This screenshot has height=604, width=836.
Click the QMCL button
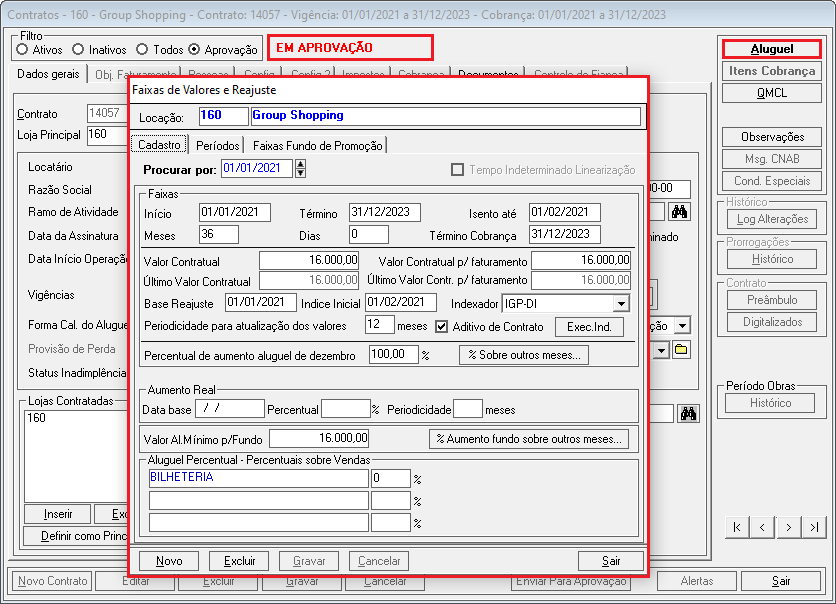click(x=771, y=93)
